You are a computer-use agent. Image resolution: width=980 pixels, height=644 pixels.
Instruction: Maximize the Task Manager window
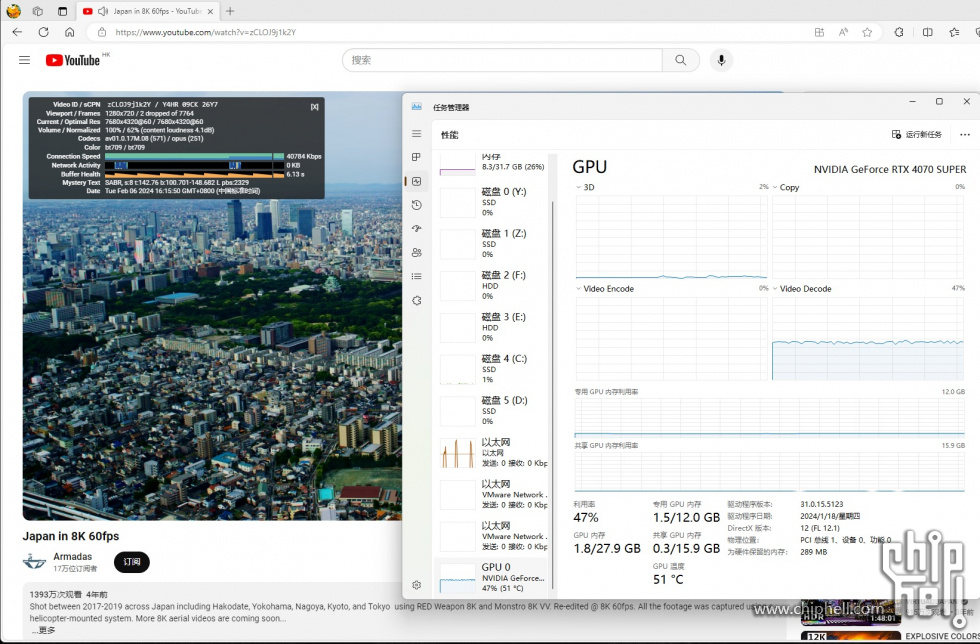tap(939, 101)
